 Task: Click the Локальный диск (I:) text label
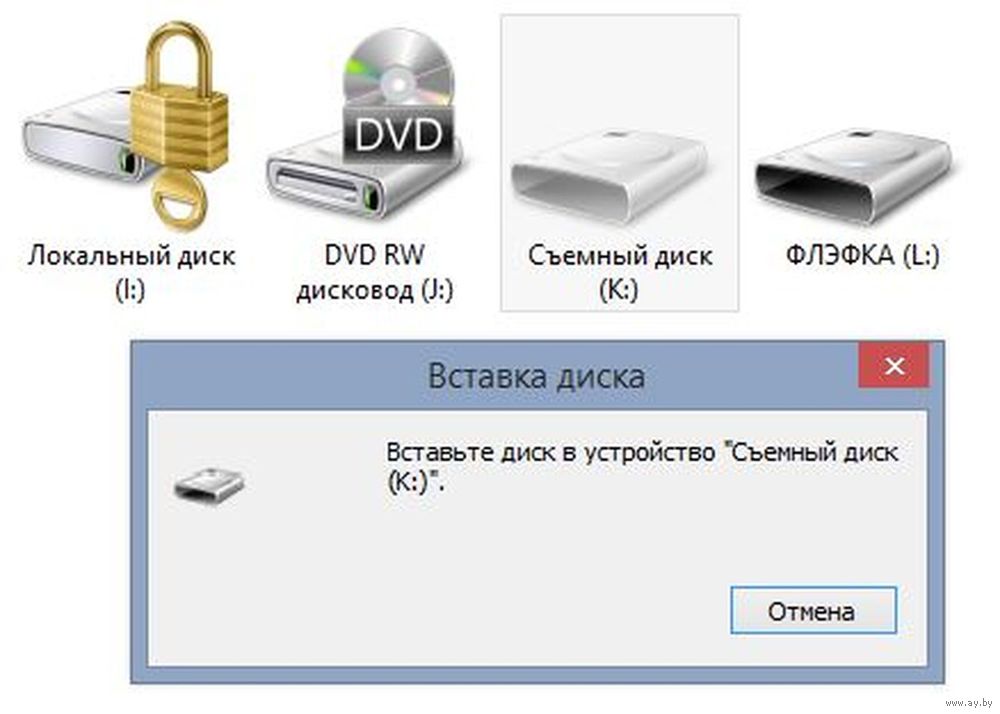click(131, 273)
